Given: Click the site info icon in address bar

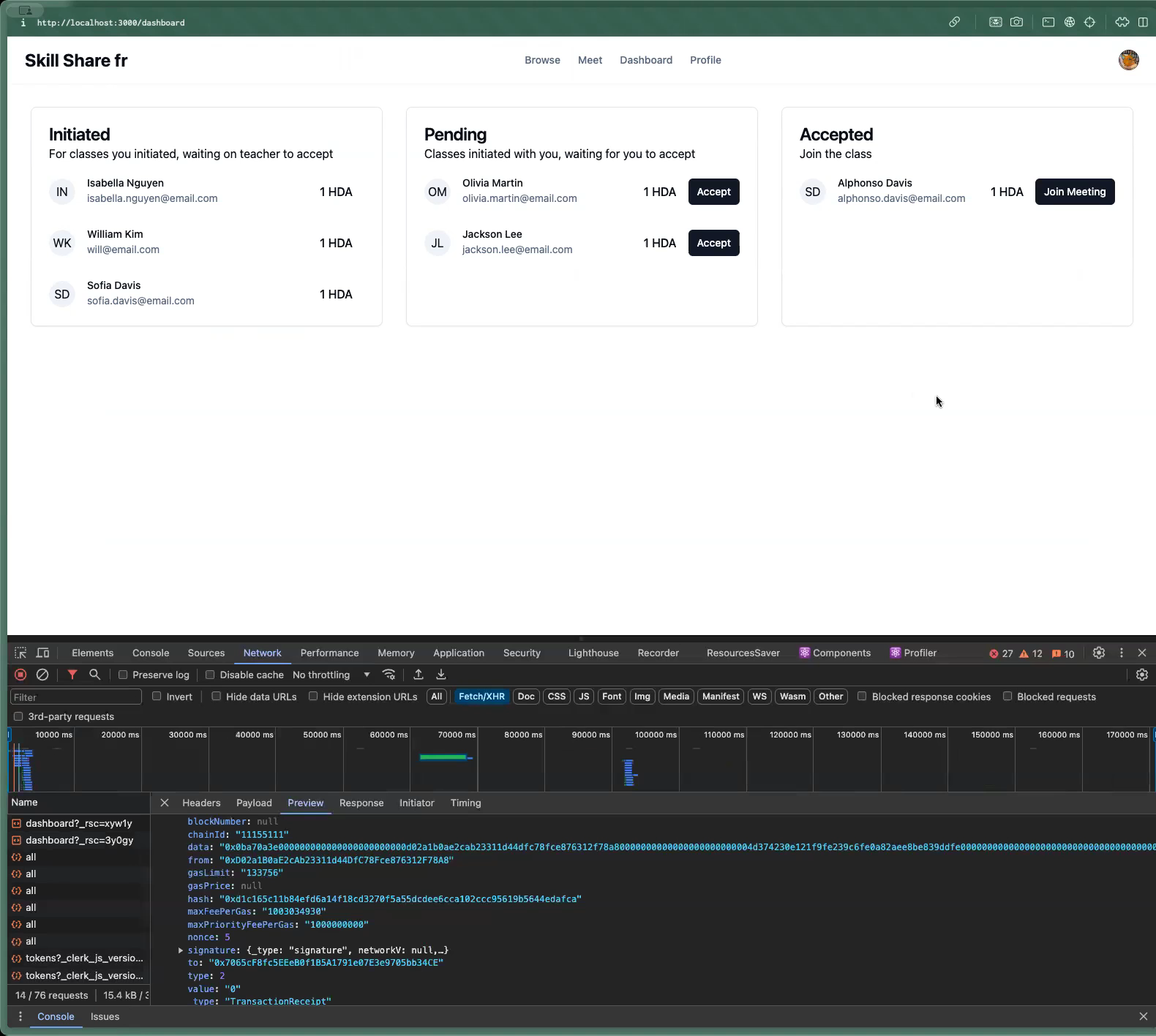Looking at the screenshot, I should (x=23, y=23).
